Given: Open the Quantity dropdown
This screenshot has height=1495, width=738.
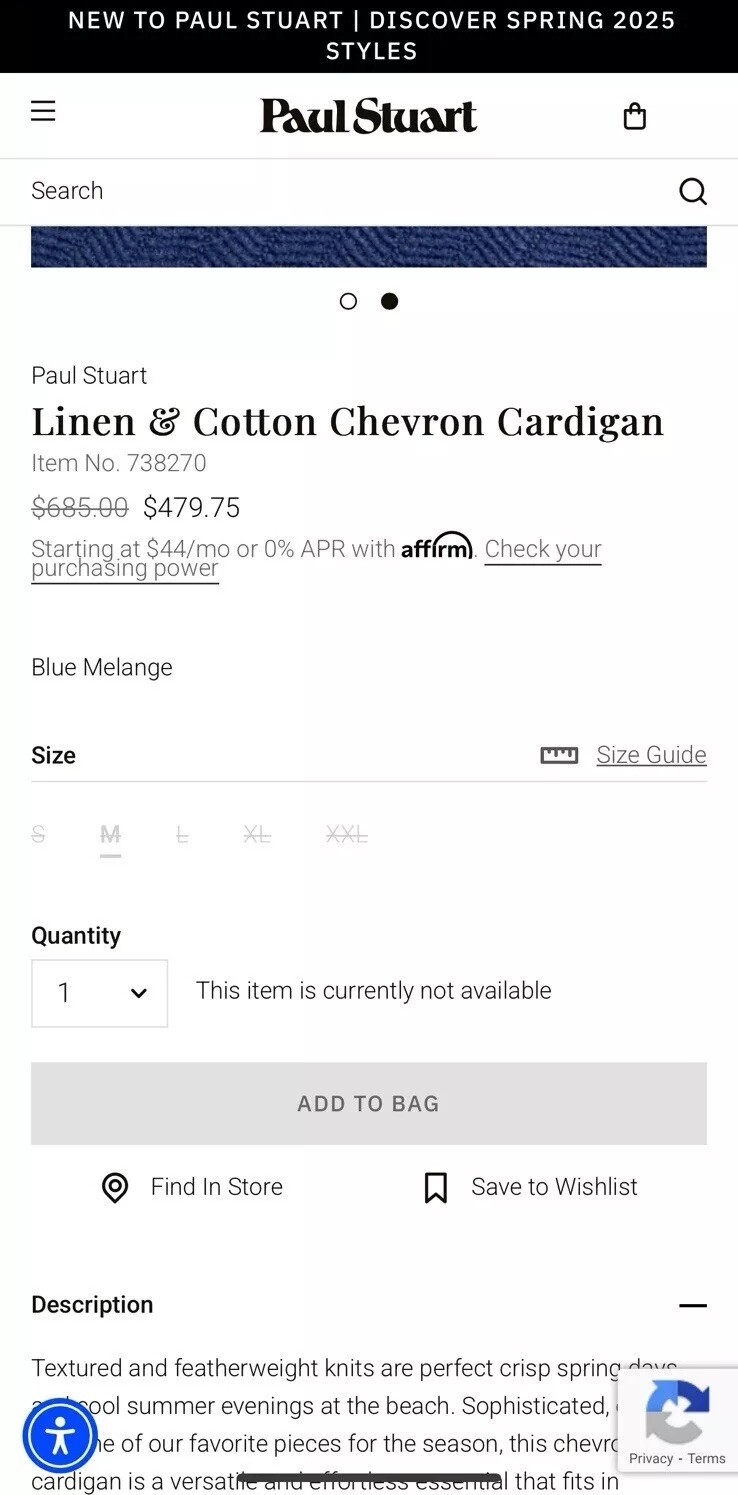Looking at the screenshot, I should [100, 993].
